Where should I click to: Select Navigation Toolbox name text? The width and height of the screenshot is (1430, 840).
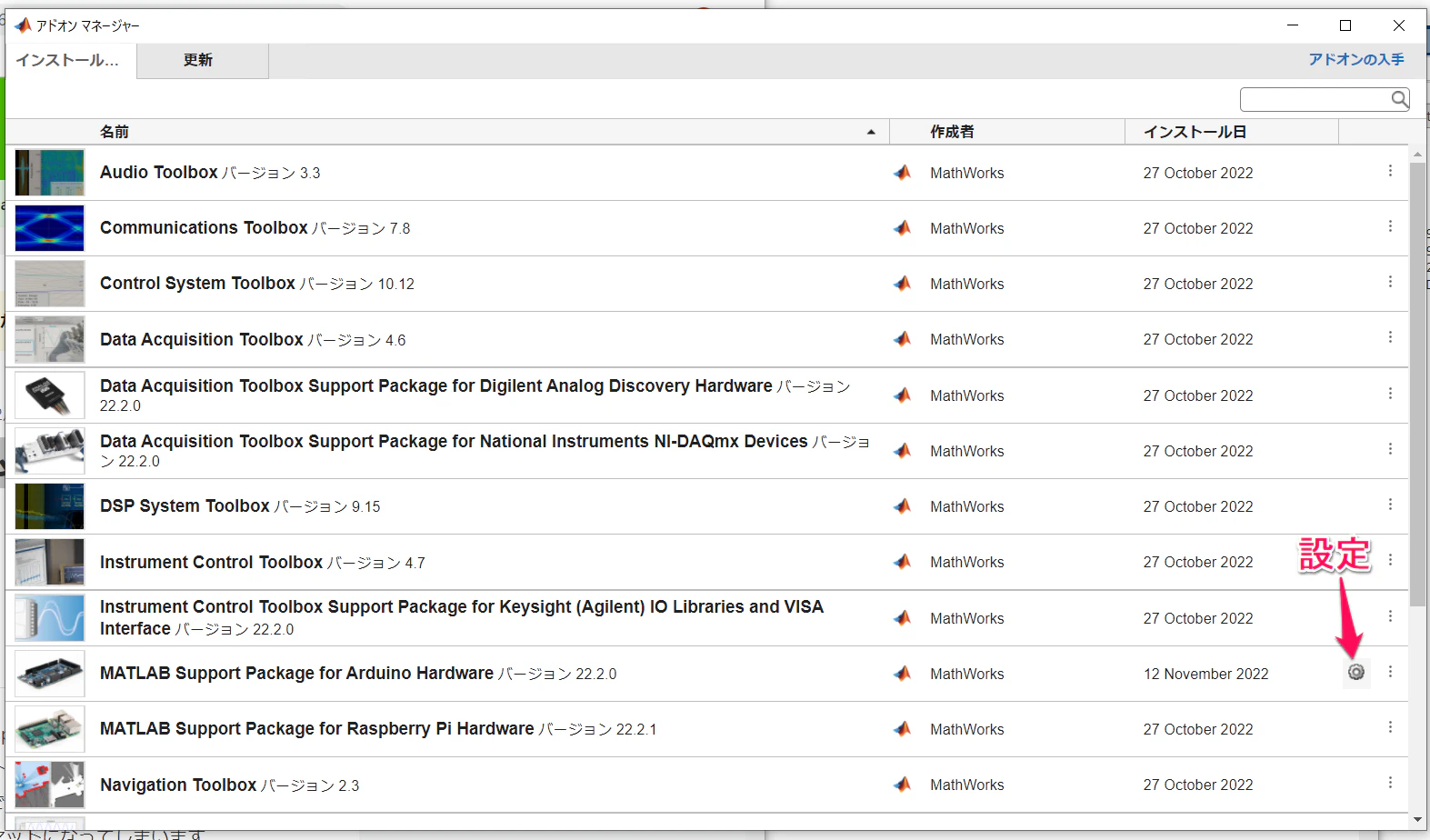pyautogui.click(x=178, y=785)
